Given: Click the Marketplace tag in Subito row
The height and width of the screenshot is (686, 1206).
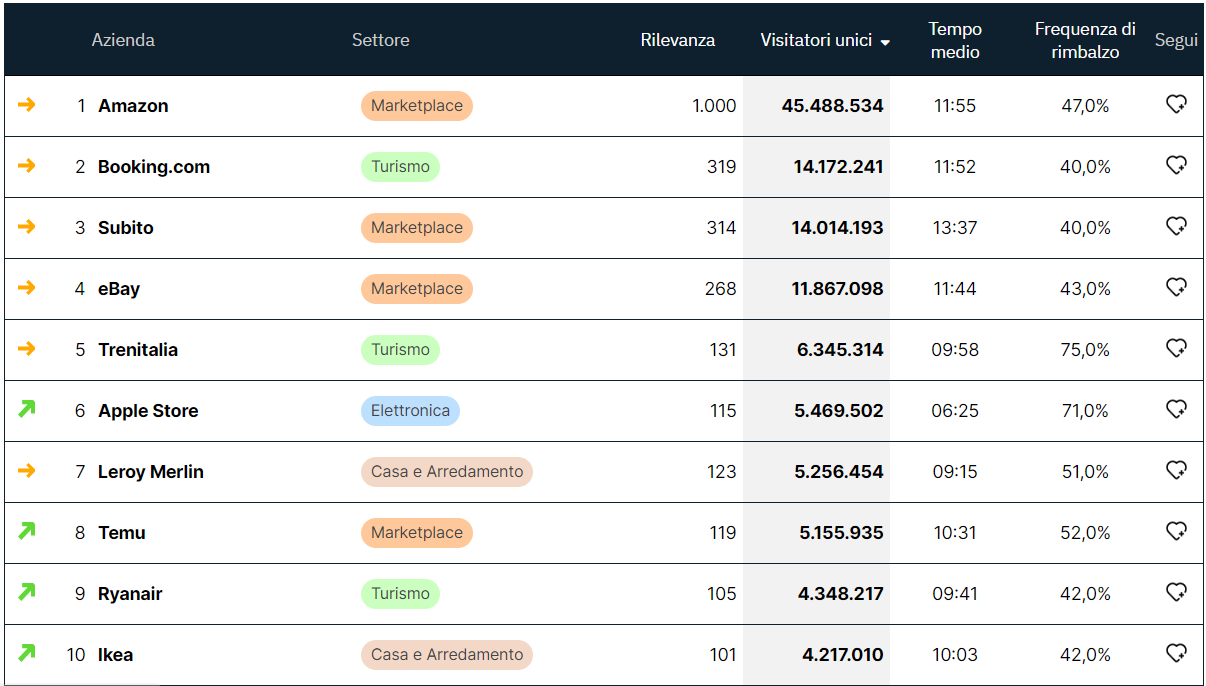Looking at the screenshot, I should 417,228.
